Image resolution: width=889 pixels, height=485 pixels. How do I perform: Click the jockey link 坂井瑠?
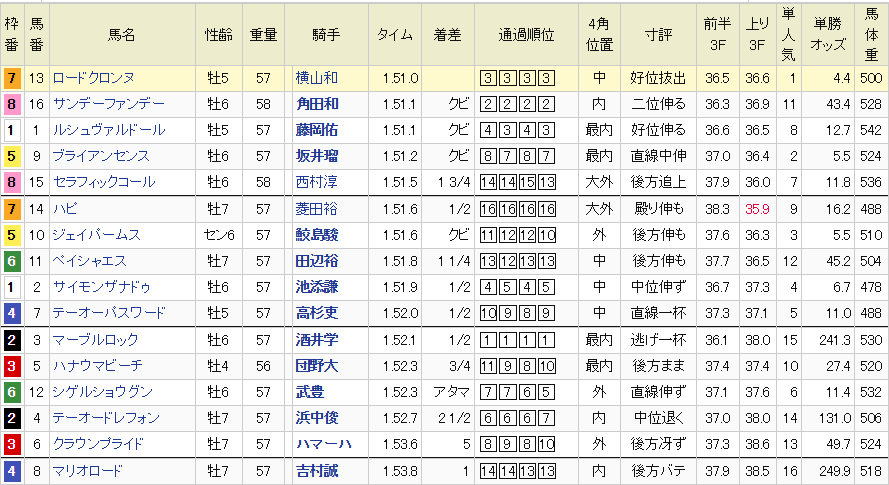(x=316, y=156)
